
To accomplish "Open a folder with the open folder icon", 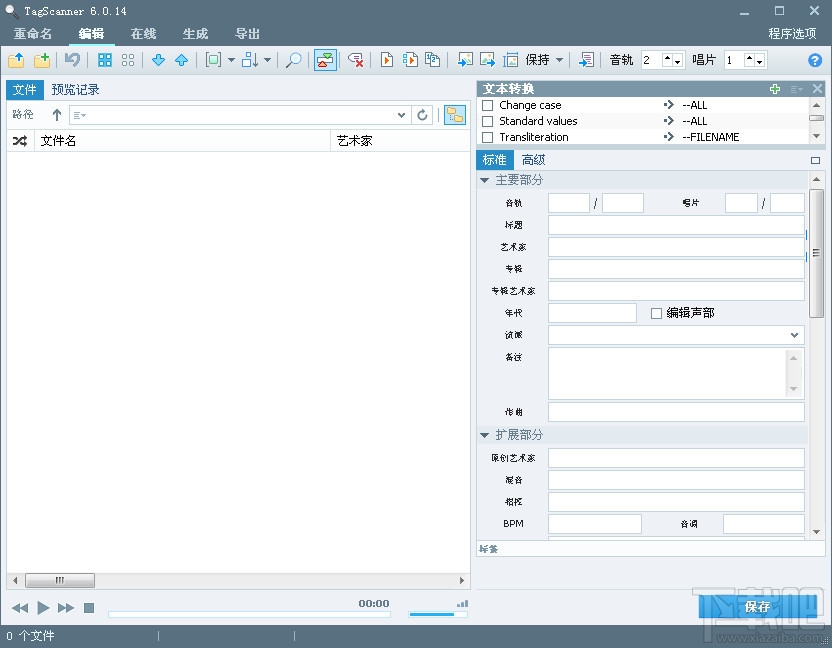I will pos(16,60).
